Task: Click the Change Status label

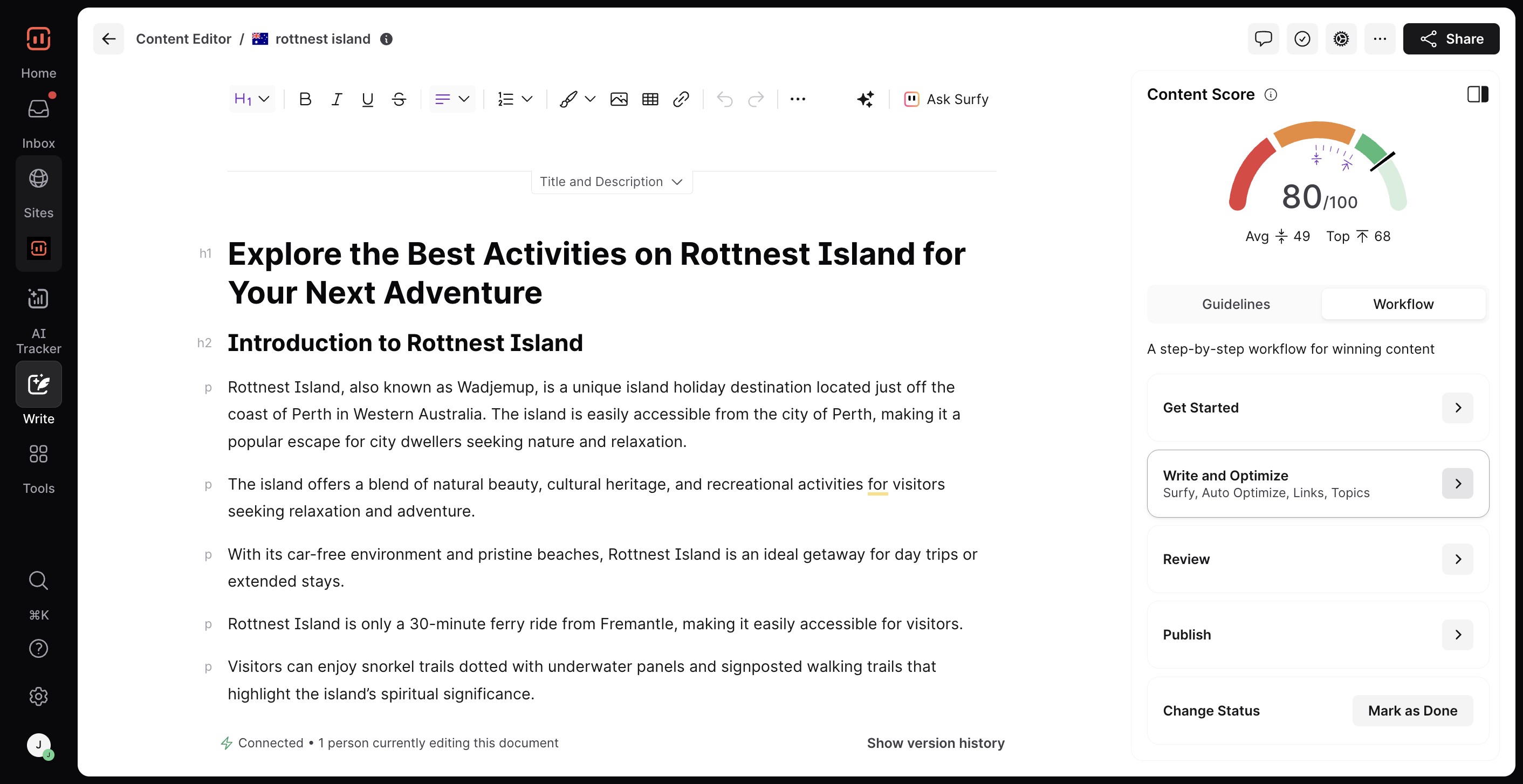Action: [x=1211, y=711]
